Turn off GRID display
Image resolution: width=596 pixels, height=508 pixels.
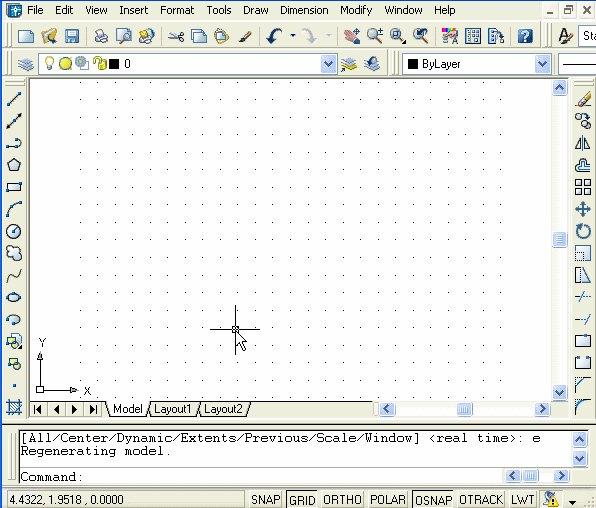pos(302,499)
